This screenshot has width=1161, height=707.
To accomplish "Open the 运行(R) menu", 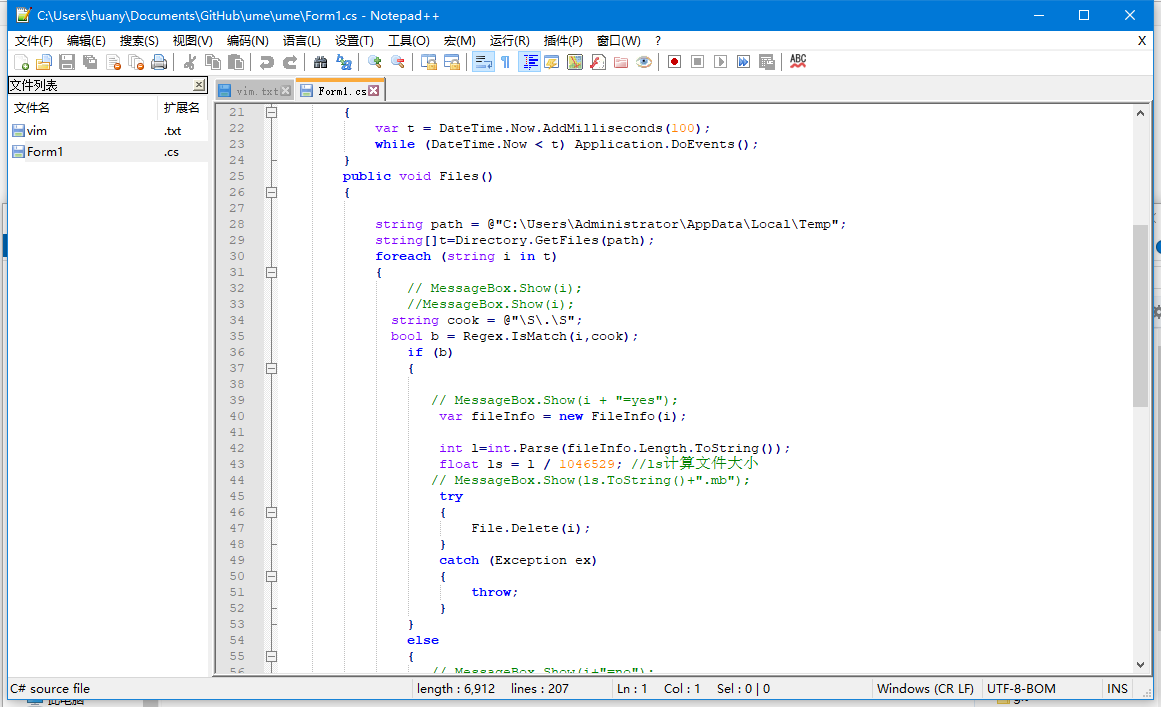I will click(x=509, y=41).
